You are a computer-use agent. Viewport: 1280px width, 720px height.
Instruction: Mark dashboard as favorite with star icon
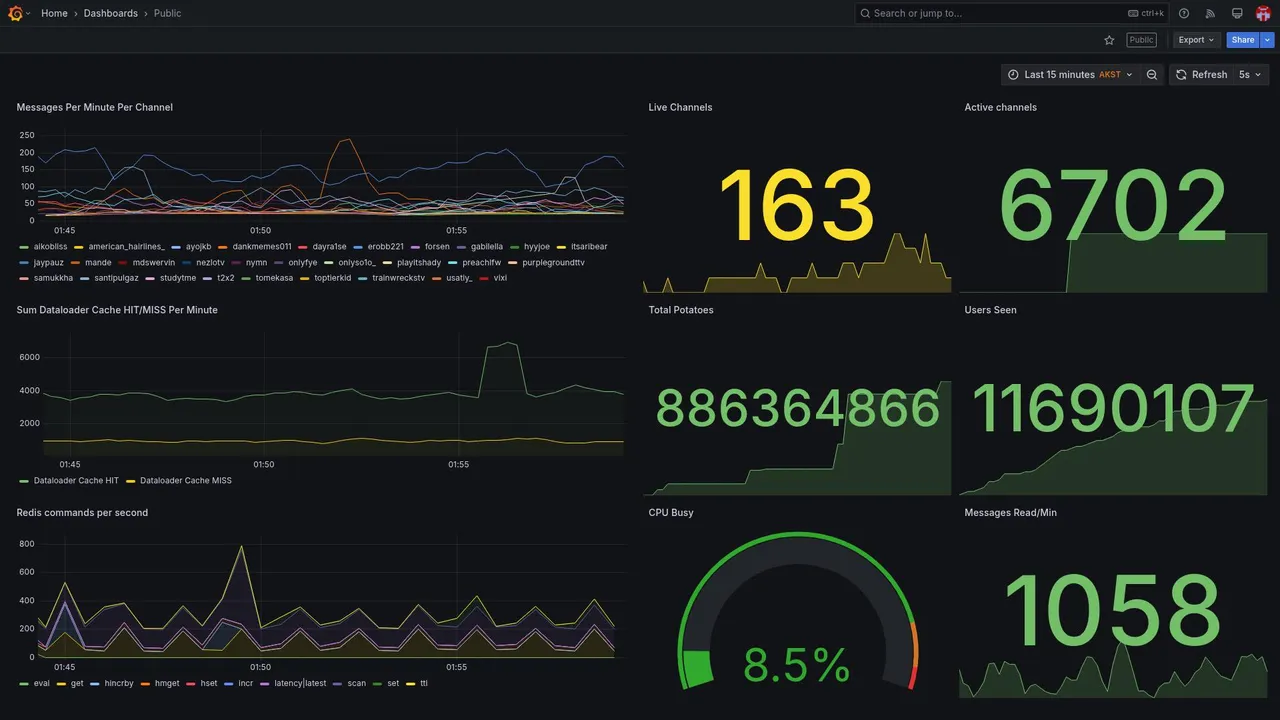pos(1109,40)
